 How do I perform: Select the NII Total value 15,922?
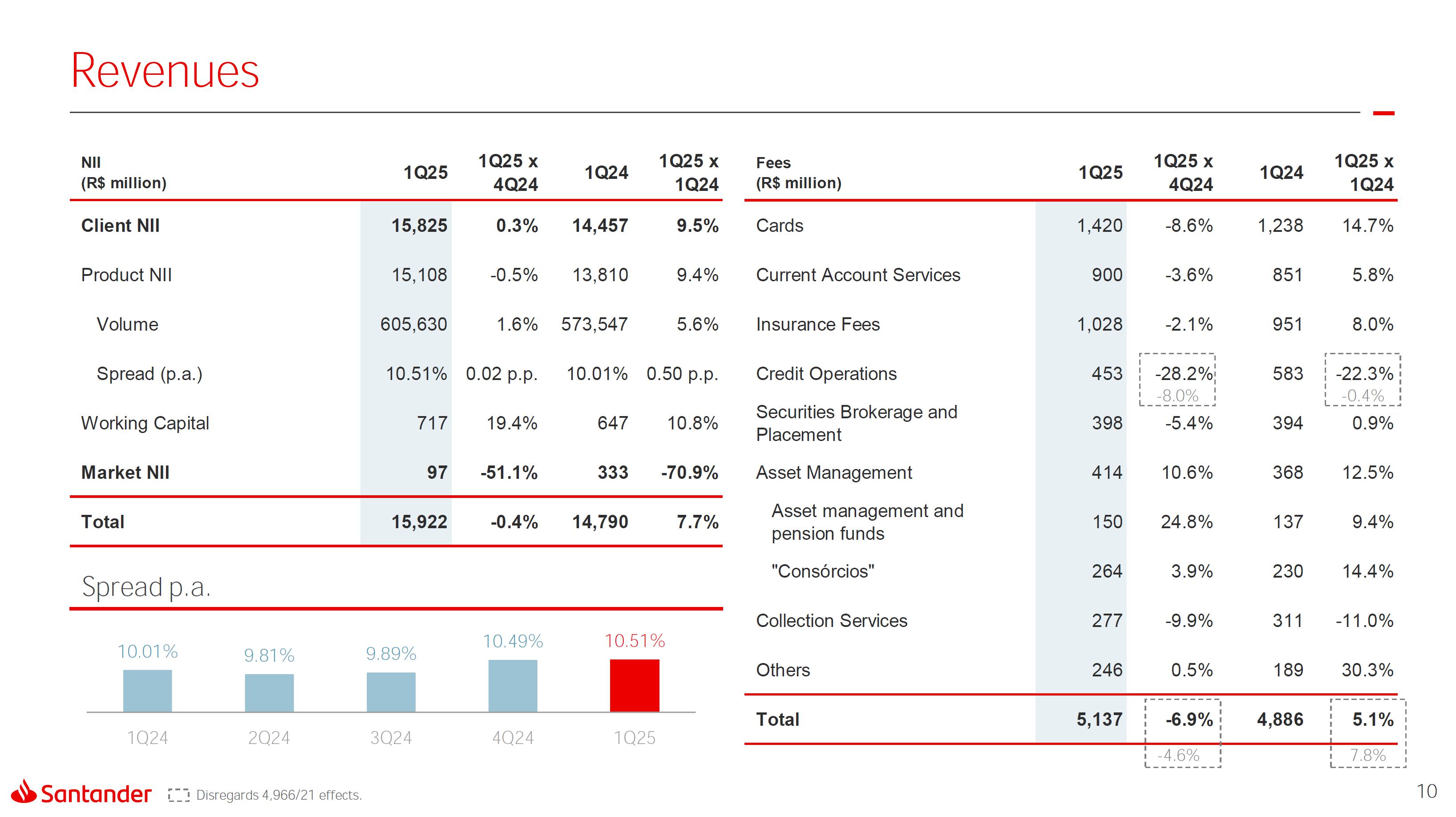[419, 521]
